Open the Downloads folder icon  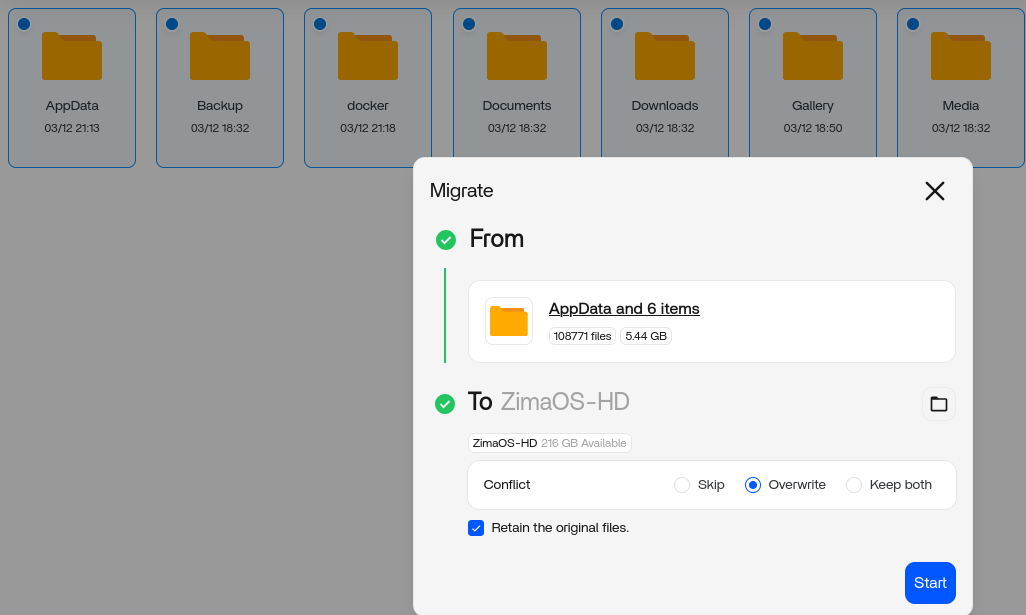pos(665,56)
